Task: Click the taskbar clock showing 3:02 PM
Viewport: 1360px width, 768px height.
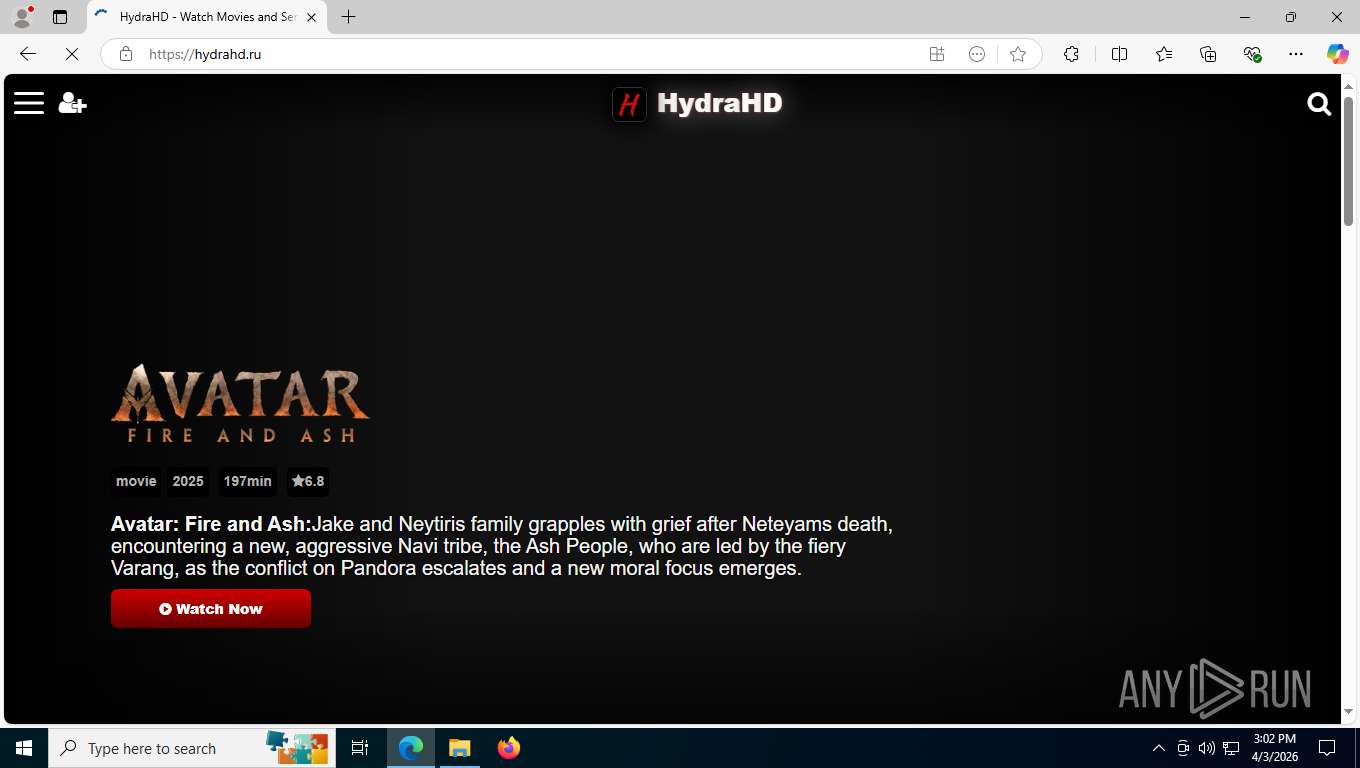Action: [1274, 748]
